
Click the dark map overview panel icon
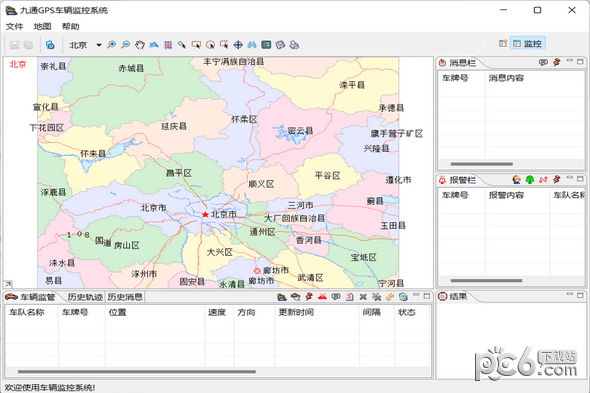pyautogui.click(x=266, y=45)
